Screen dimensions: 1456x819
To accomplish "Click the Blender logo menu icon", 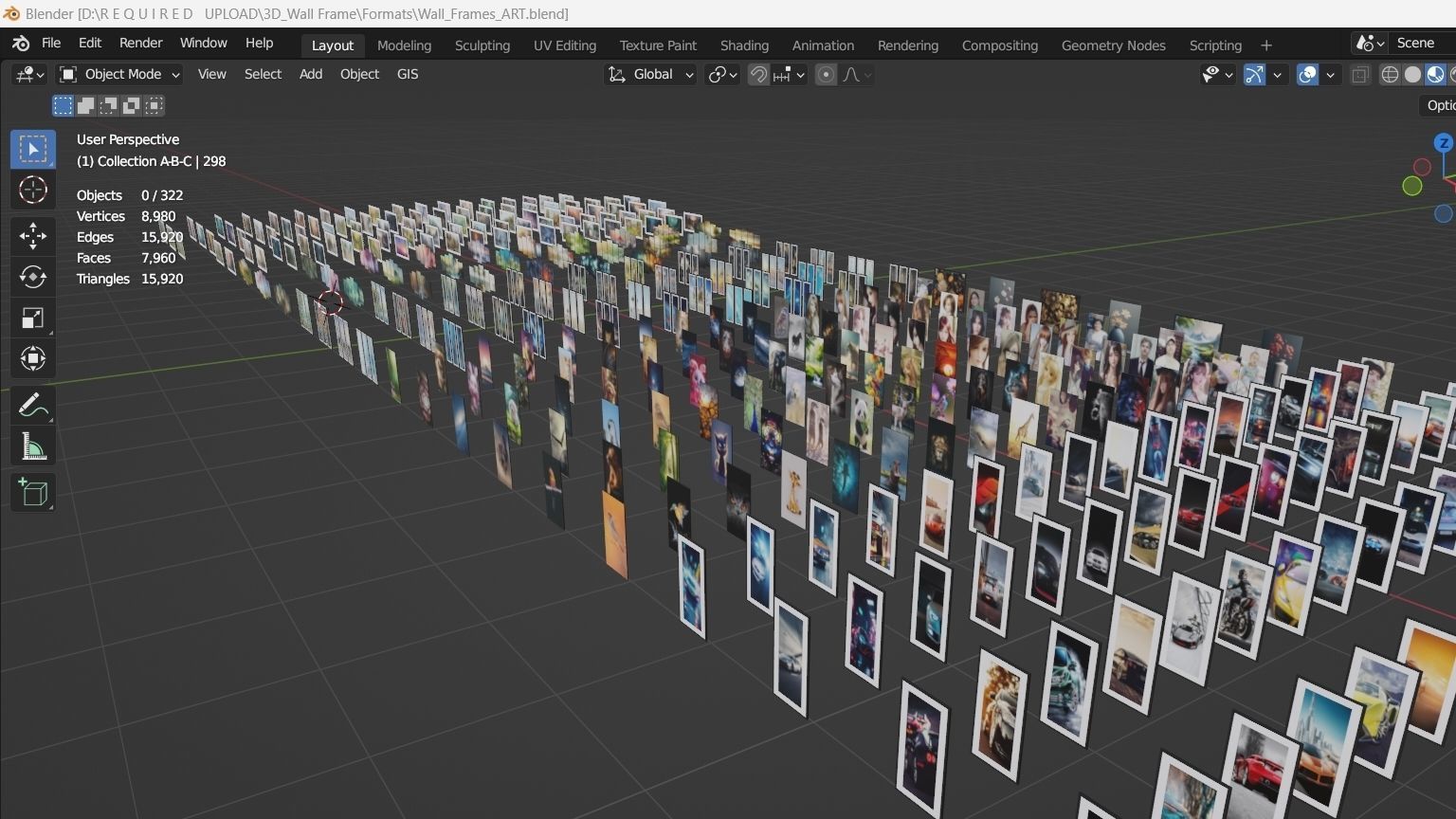I will (x=21, y=44).
